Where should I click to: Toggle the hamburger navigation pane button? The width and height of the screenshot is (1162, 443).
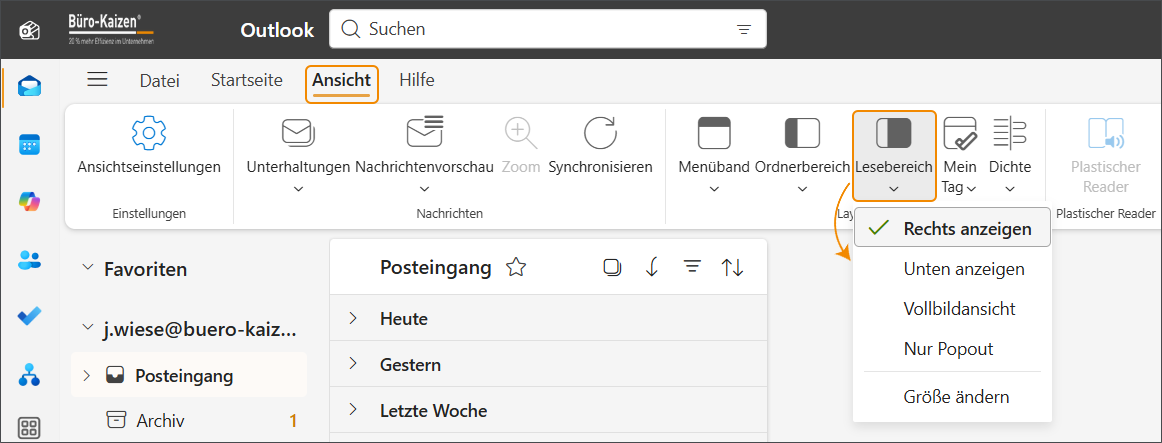click(97, 80)
